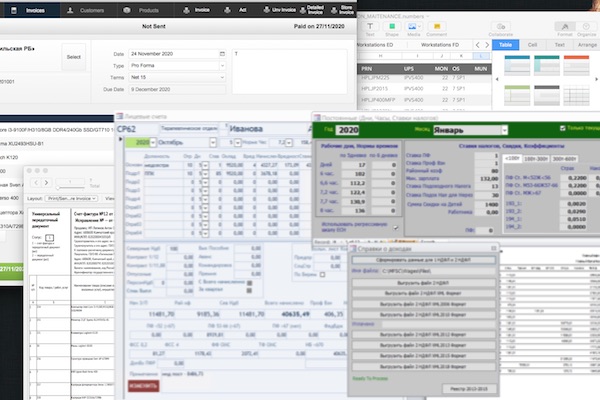Viewport: 600px width, 400px height.
Task: Go to previous table styles page
Action: click(497, 79)
